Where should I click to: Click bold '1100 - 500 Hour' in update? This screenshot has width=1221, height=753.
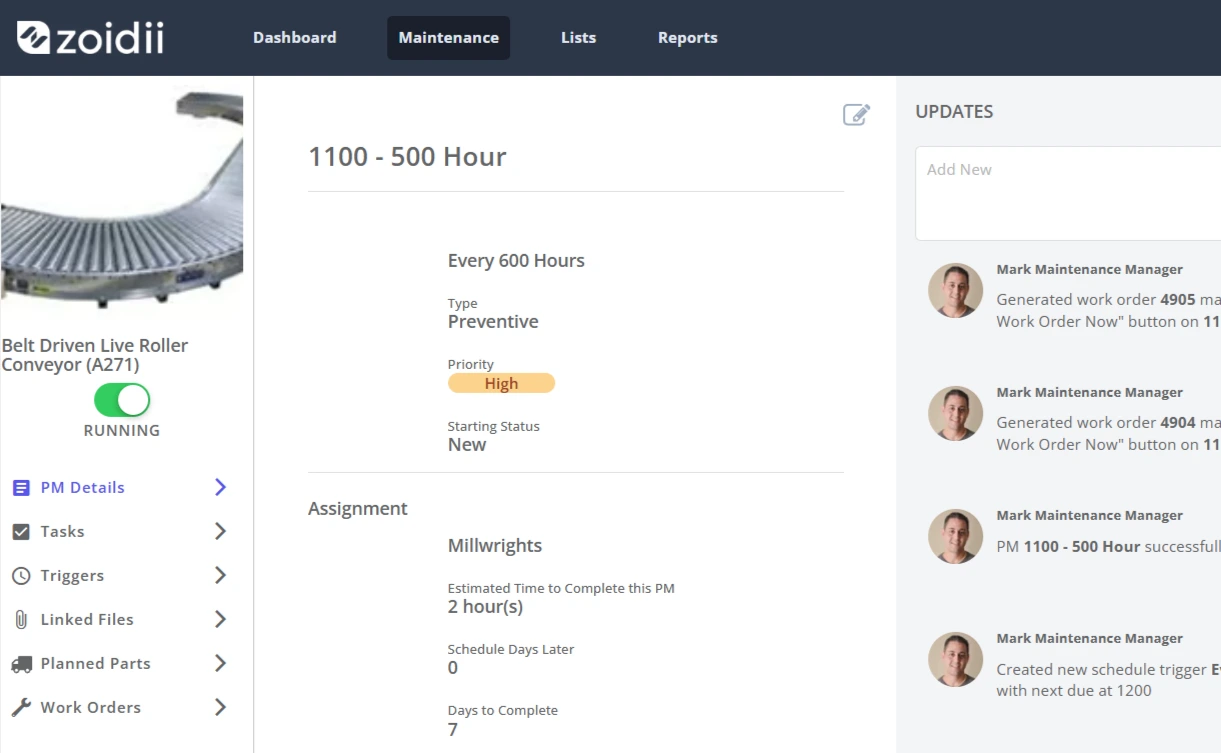click(x=1082, y=547)
